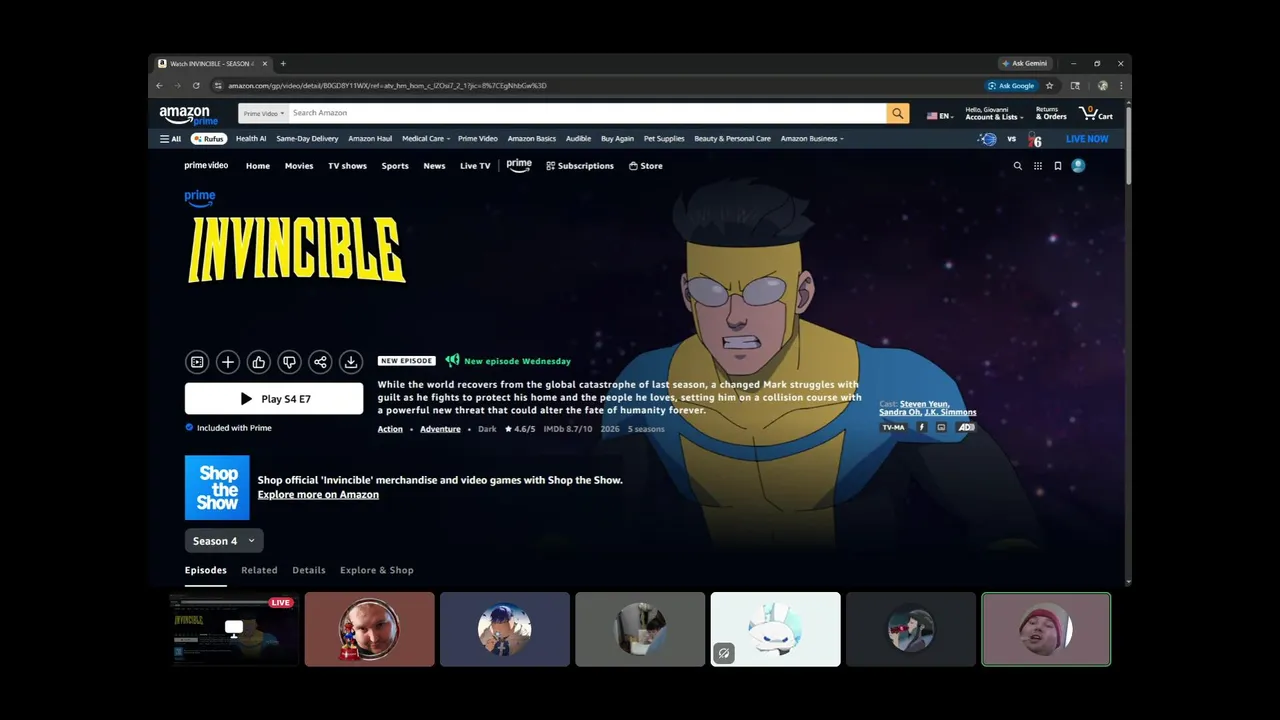This screenshot has width=1280, height=720.
Task: Open the Prime Video Store
Action: (646, 166)
